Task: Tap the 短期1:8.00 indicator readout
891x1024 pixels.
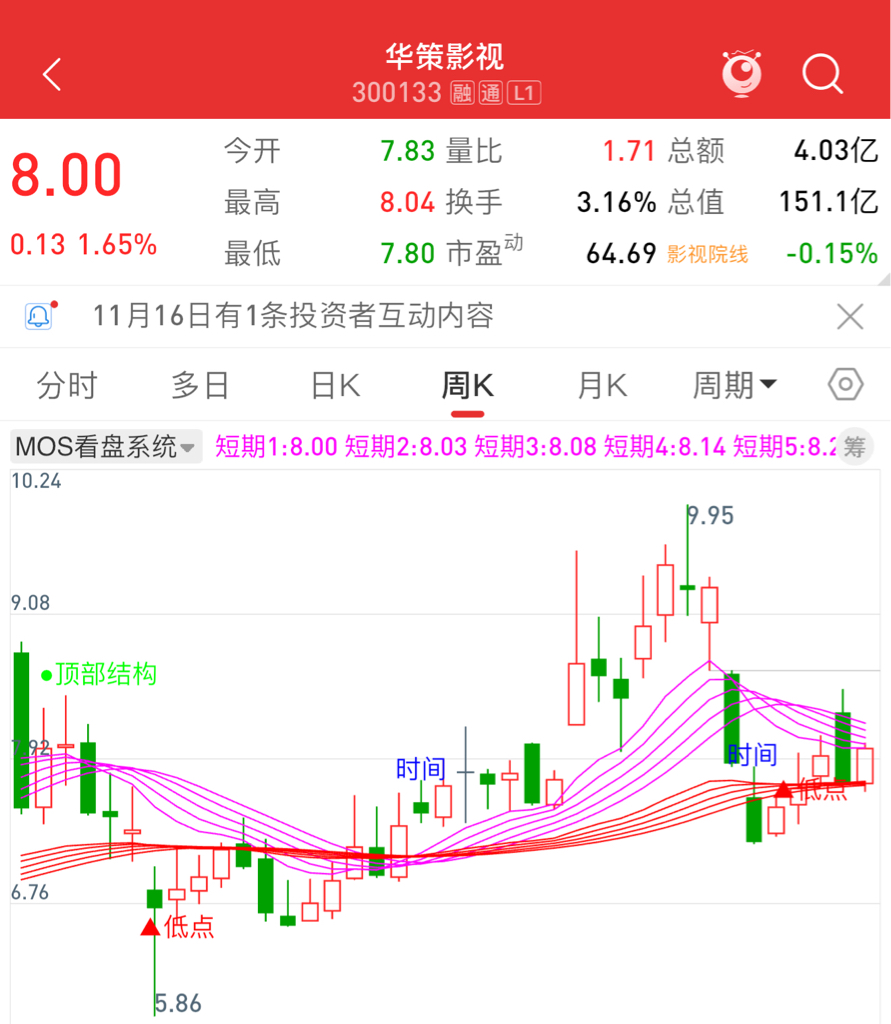Action: pos(276,447)
